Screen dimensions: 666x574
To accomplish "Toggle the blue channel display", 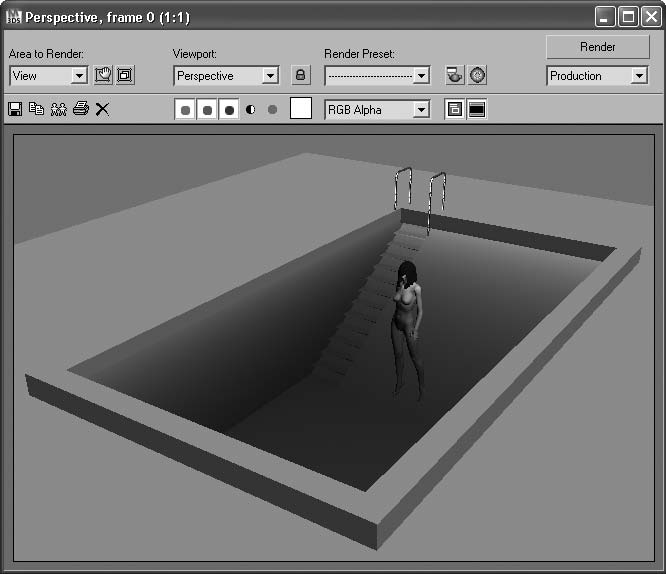I will pyautogui.click(x=229, y=109).
